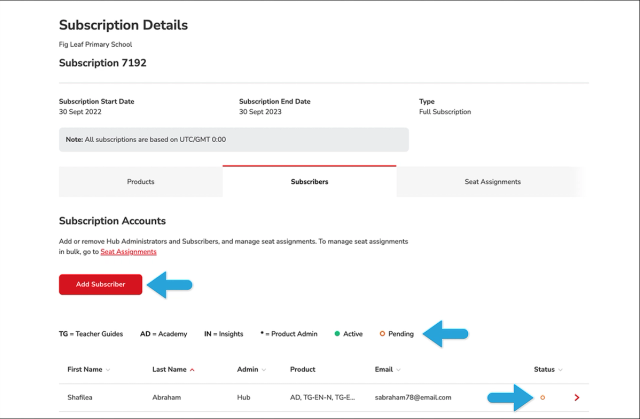Click the blue arrow pointing at status circle
This screenshot has height=419, width=640.
510,397
